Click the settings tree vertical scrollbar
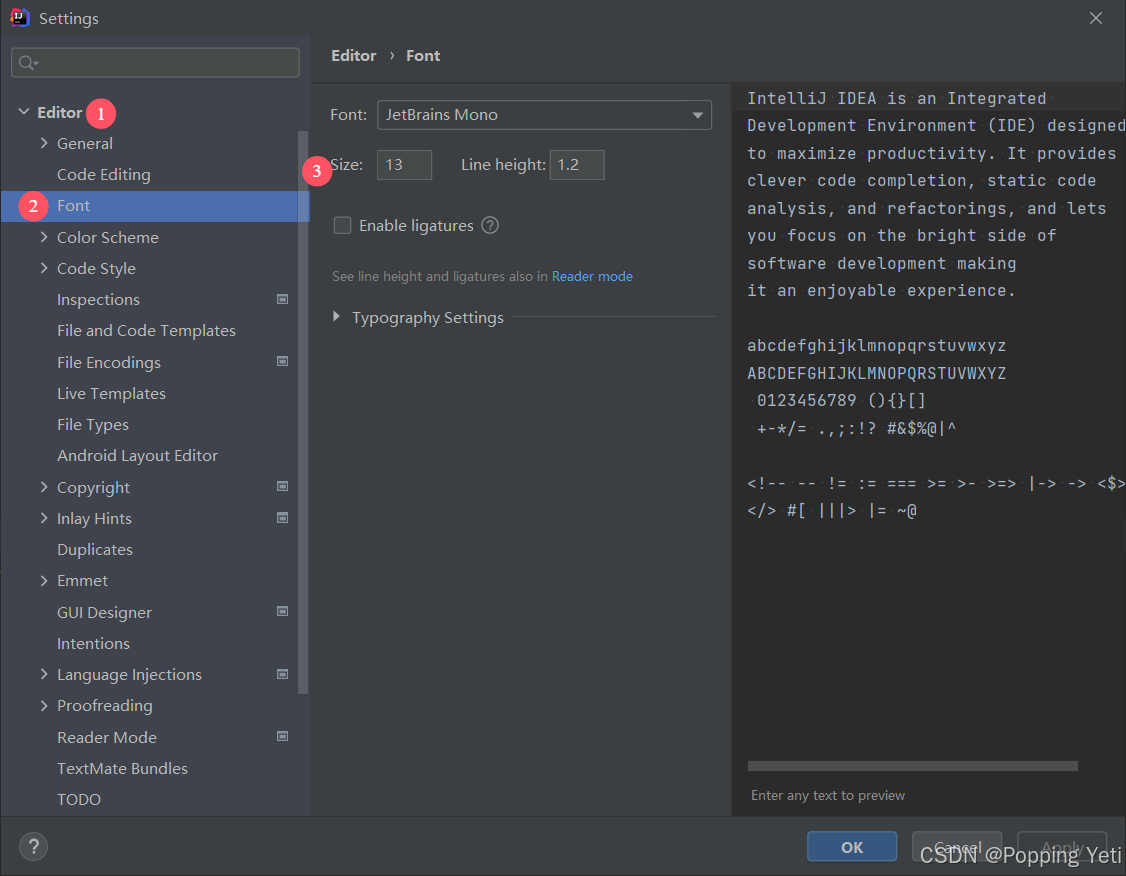 click(x=302, y=412)
